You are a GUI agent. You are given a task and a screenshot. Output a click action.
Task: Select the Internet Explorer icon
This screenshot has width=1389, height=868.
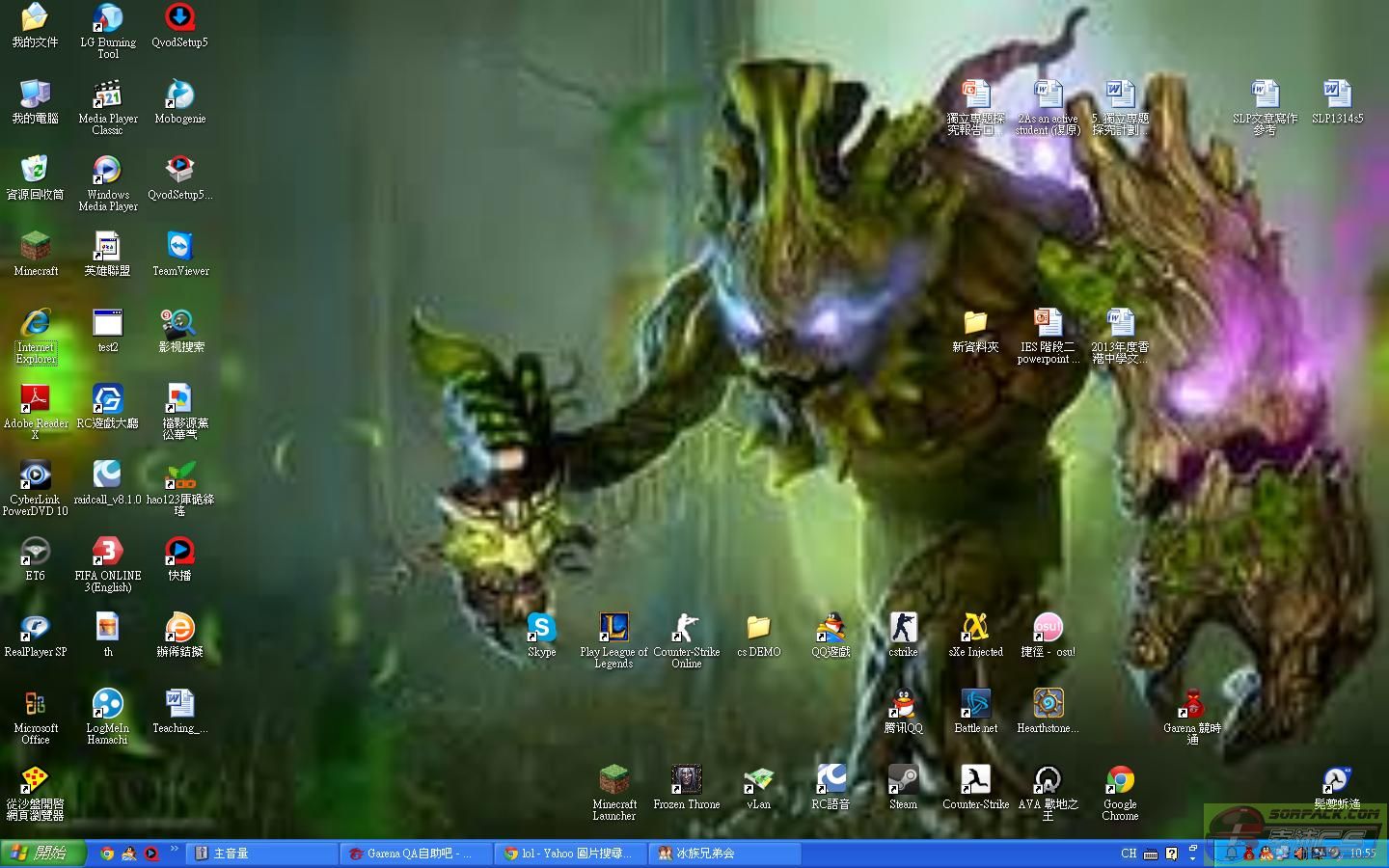pos(36,324)
